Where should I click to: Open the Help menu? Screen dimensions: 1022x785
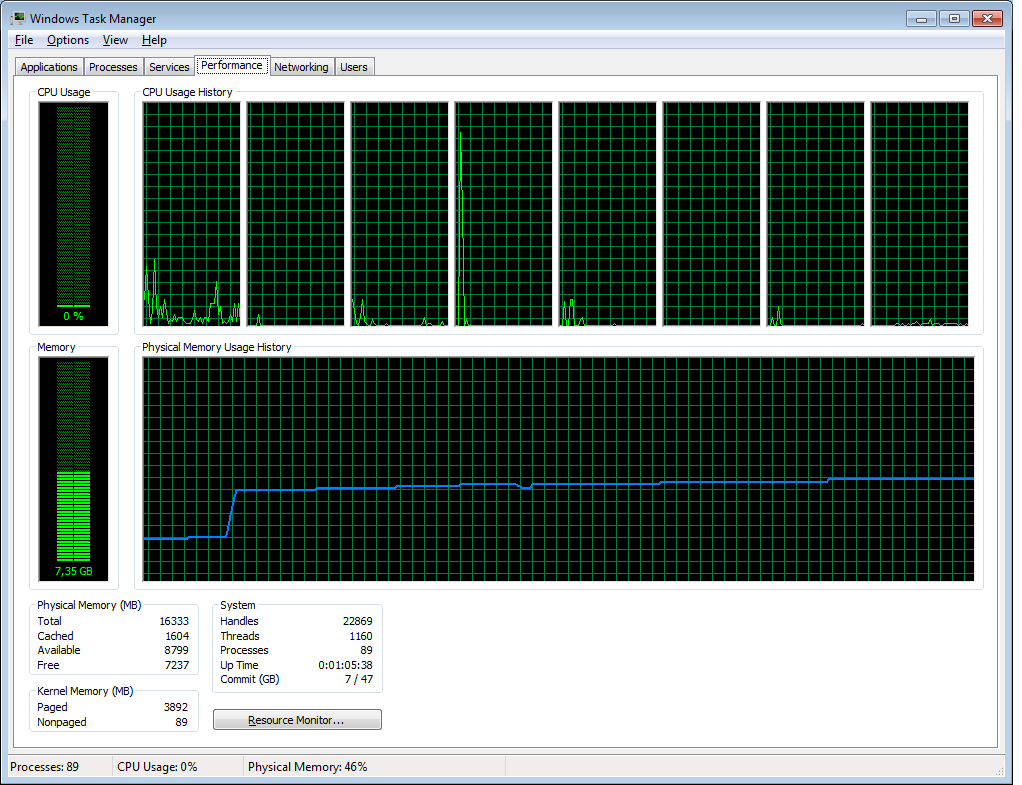(x=154, y=40)
